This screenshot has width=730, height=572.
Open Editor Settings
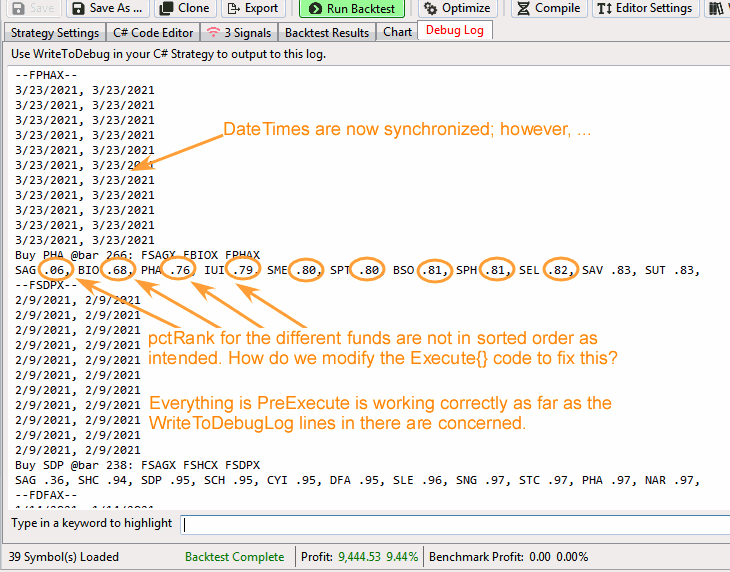pos(644,9)
